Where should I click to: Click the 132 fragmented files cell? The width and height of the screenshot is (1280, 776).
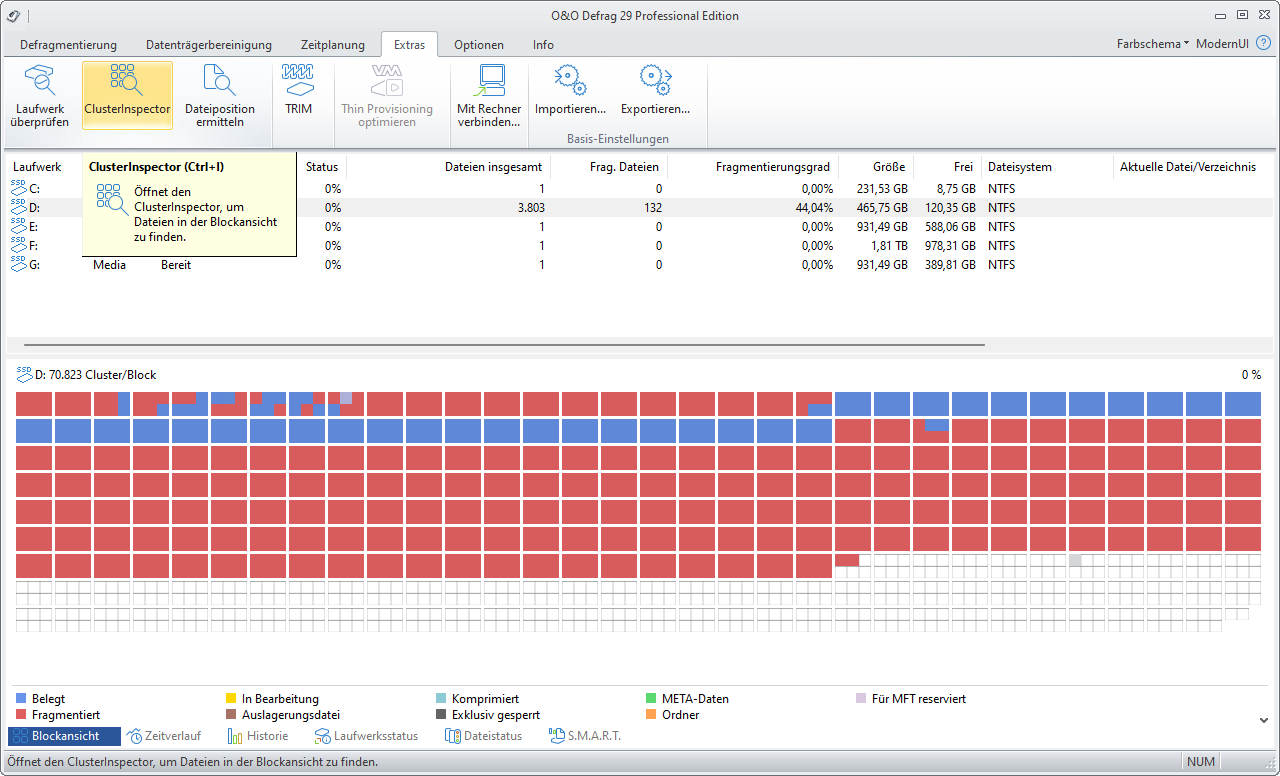652,207
